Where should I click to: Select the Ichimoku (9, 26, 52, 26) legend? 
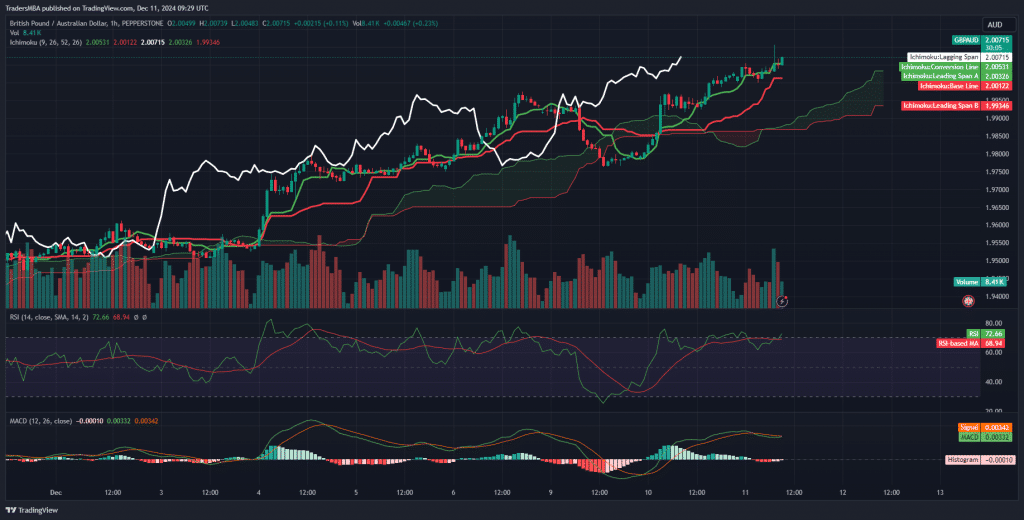(50, 42)
